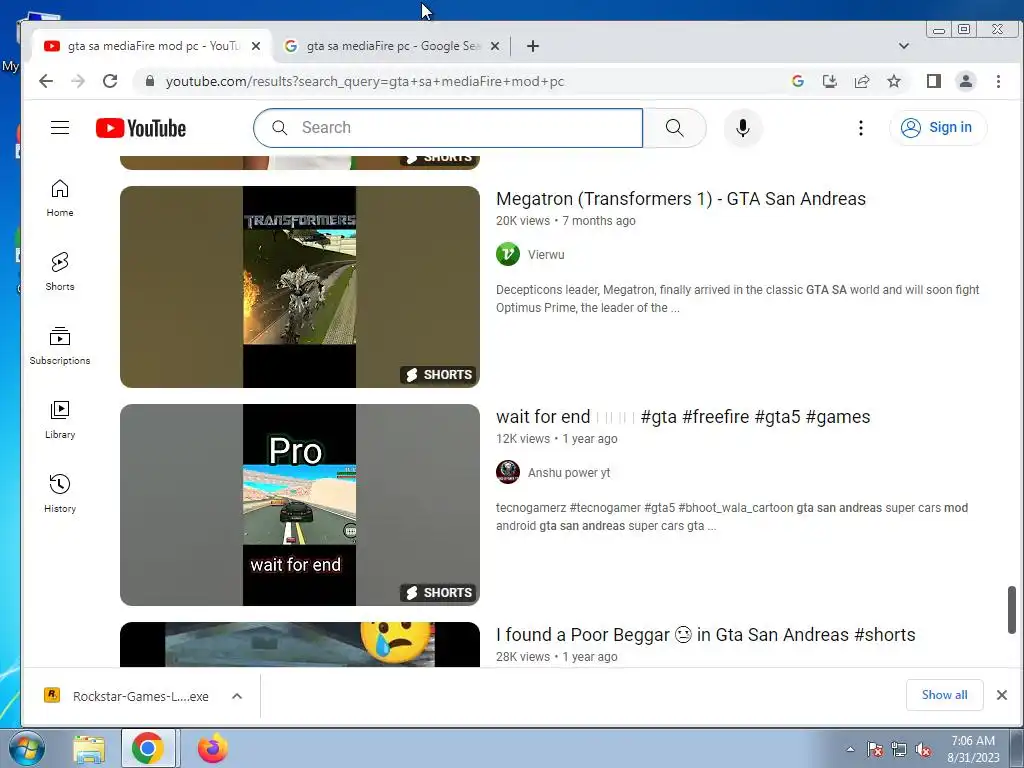Switch to the YouTube gta sa mediaFire tab
This screenshot has height=768, width=1024.
point(152,46)
